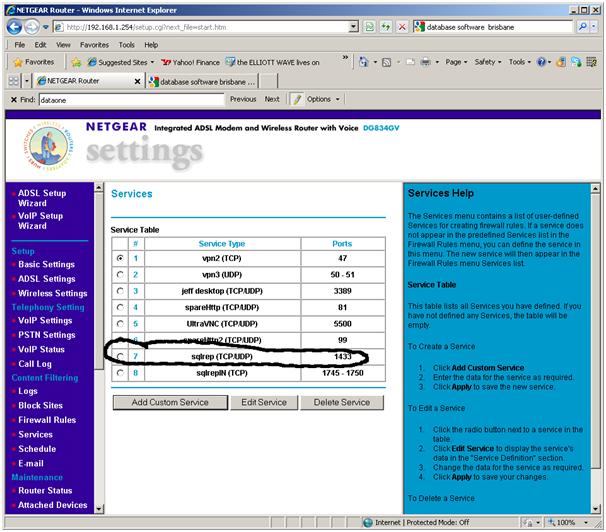Open the View menu
Viewport: 606px width, 532px height.
coord(63,45)
